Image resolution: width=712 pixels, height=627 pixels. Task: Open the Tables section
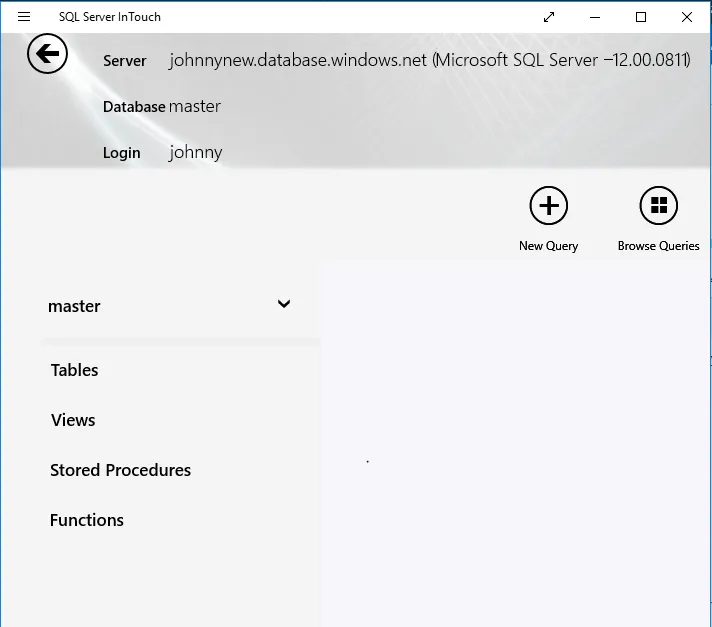coord(74,370)
